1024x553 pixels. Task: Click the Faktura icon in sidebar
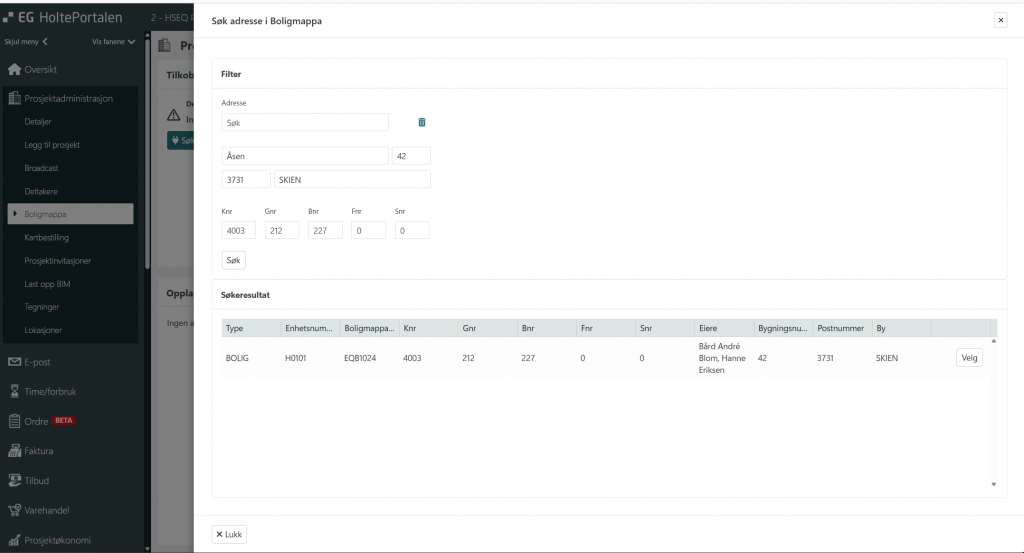click(14, 451)
